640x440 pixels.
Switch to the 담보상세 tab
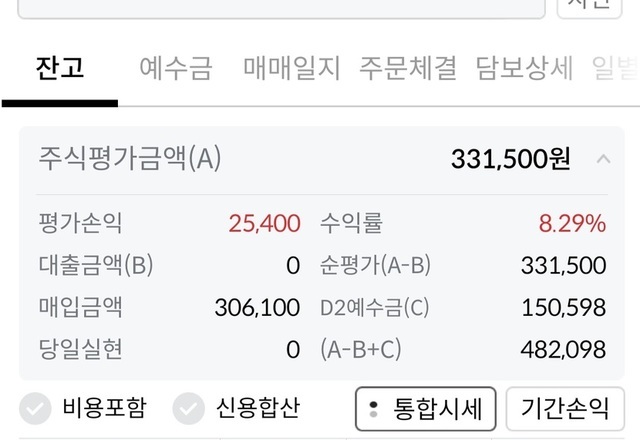pos(524,68)
